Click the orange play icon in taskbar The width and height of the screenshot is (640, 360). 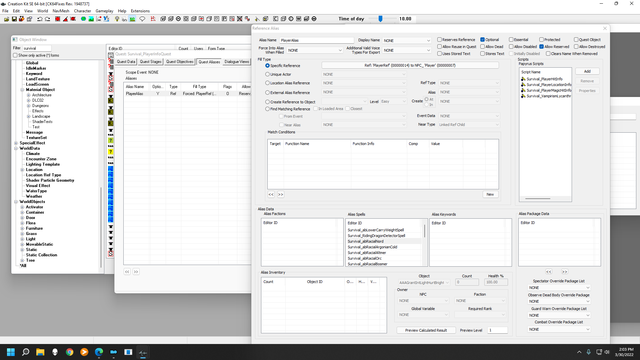[84, 352]
